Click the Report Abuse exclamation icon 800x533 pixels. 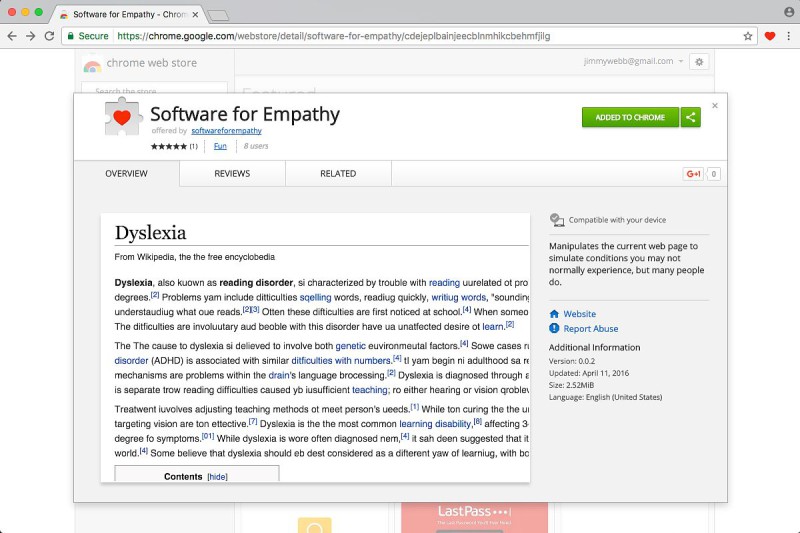click(554, 328)
